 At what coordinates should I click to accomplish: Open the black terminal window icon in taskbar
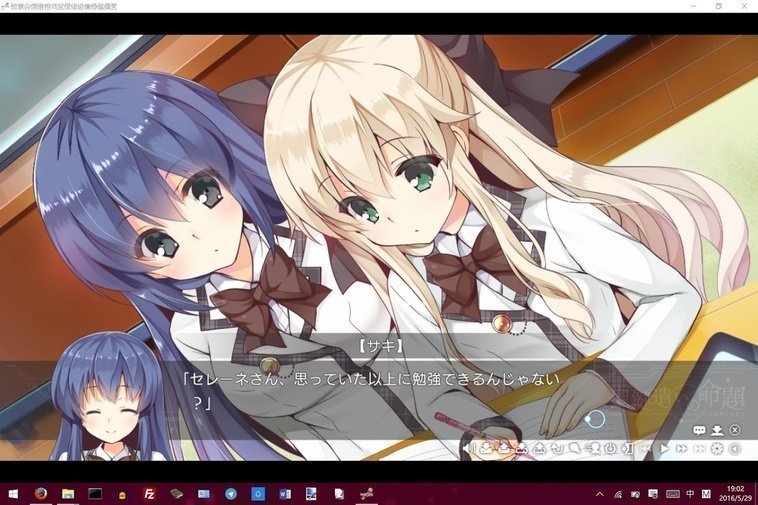pos(95,494)
